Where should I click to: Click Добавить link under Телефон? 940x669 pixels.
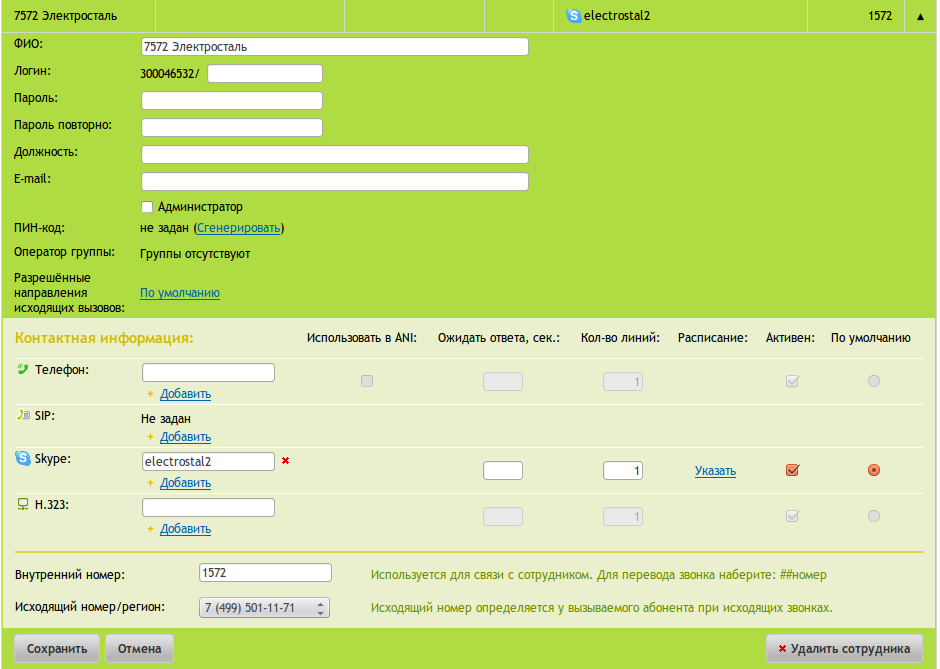[x=185, y=394]
